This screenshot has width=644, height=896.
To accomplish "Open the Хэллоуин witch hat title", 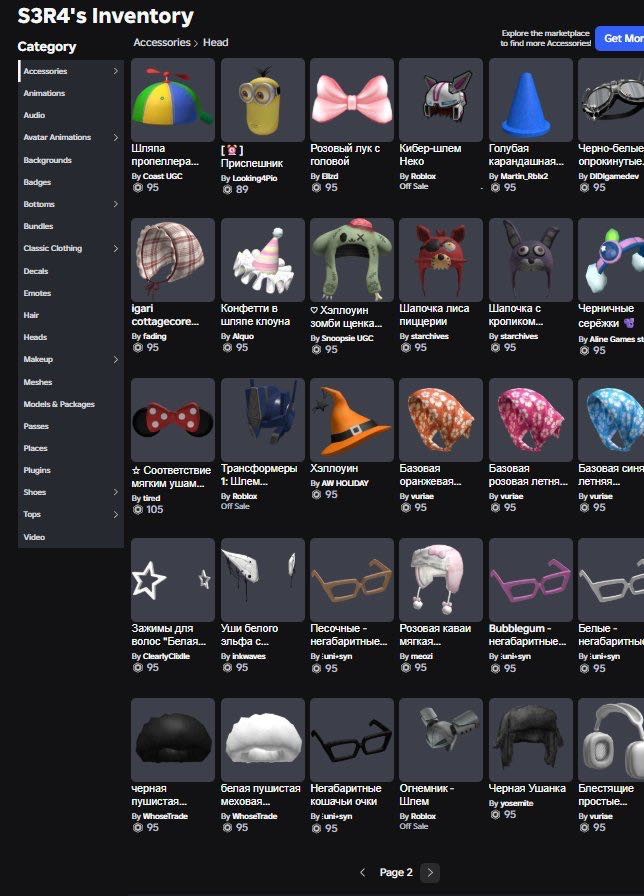I will [x=334, y=468].
